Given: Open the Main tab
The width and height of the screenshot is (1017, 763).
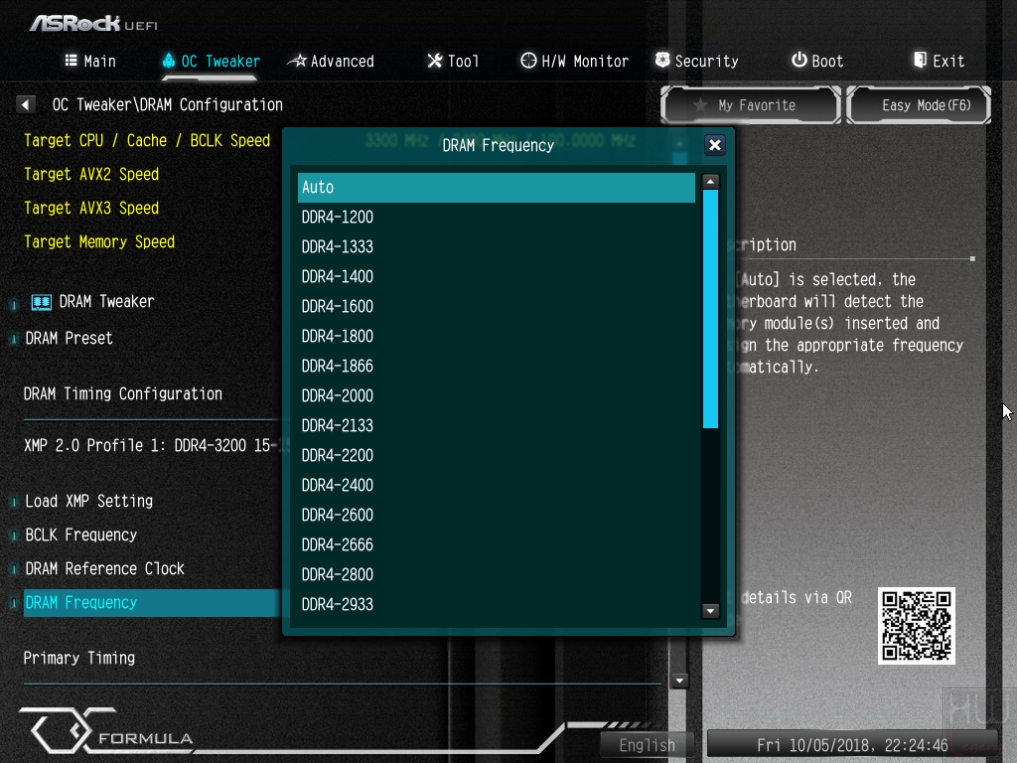Looking at the screenshot, I should pos(90,61).
